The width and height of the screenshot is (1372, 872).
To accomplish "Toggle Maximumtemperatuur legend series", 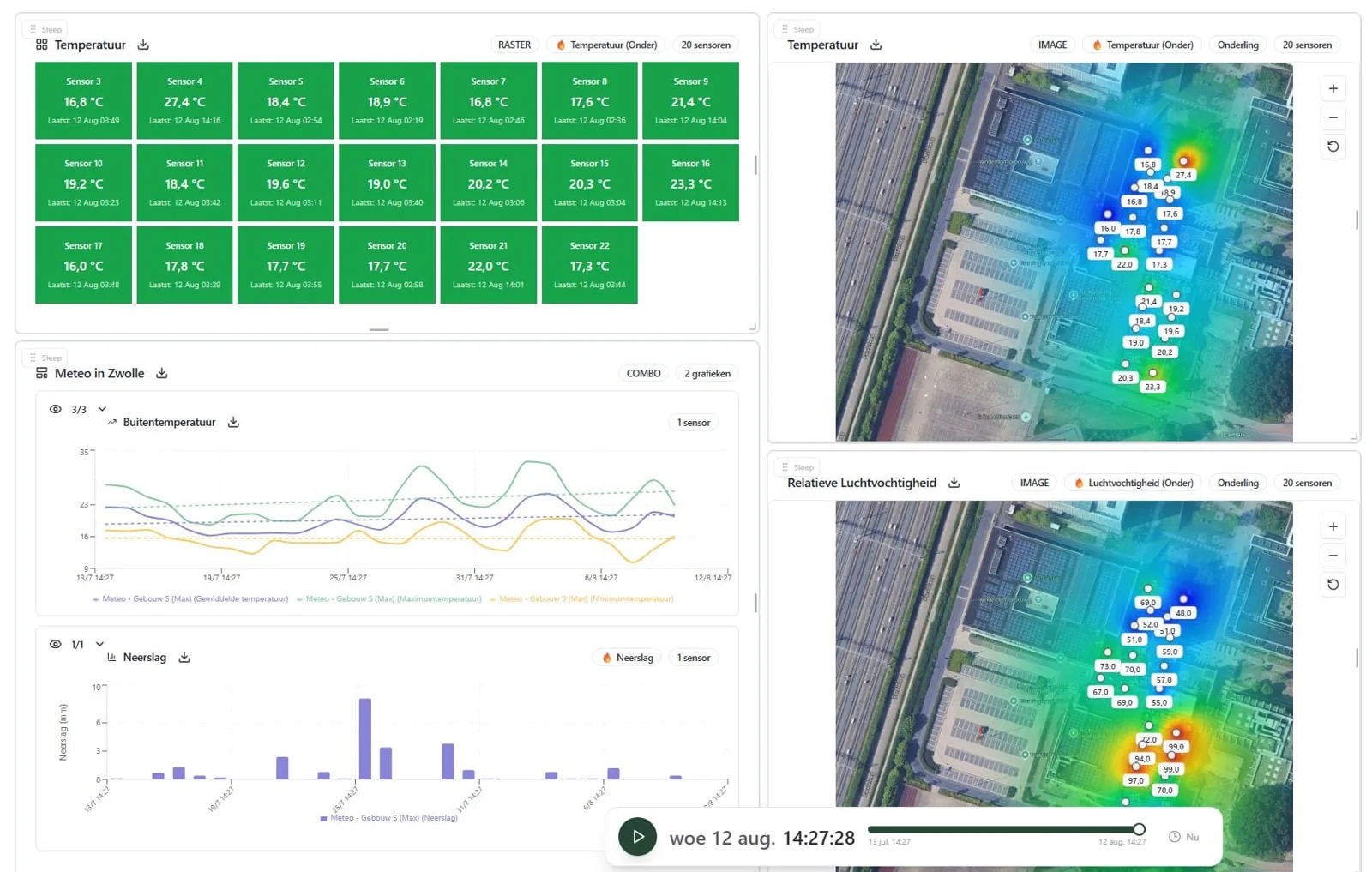I will pos(388,599).
